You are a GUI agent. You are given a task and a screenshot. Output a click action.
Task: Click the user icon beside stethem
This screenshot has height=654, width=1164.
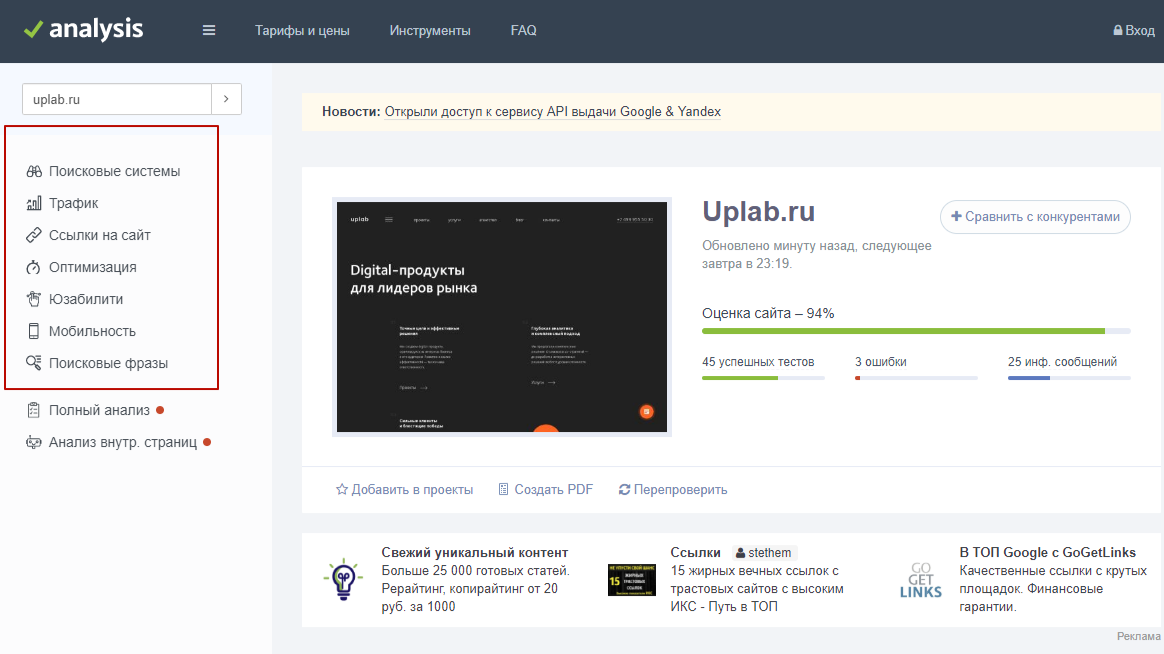pos(740,553)
